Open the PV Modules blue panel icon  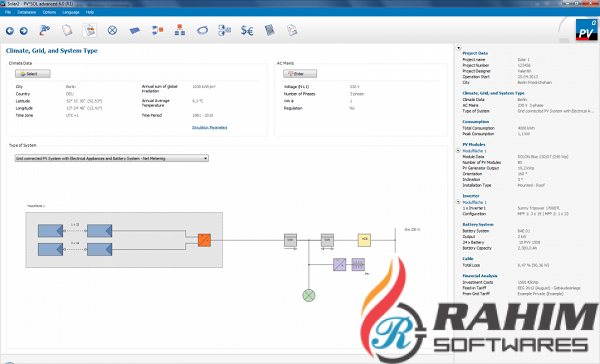coord(134,30)
